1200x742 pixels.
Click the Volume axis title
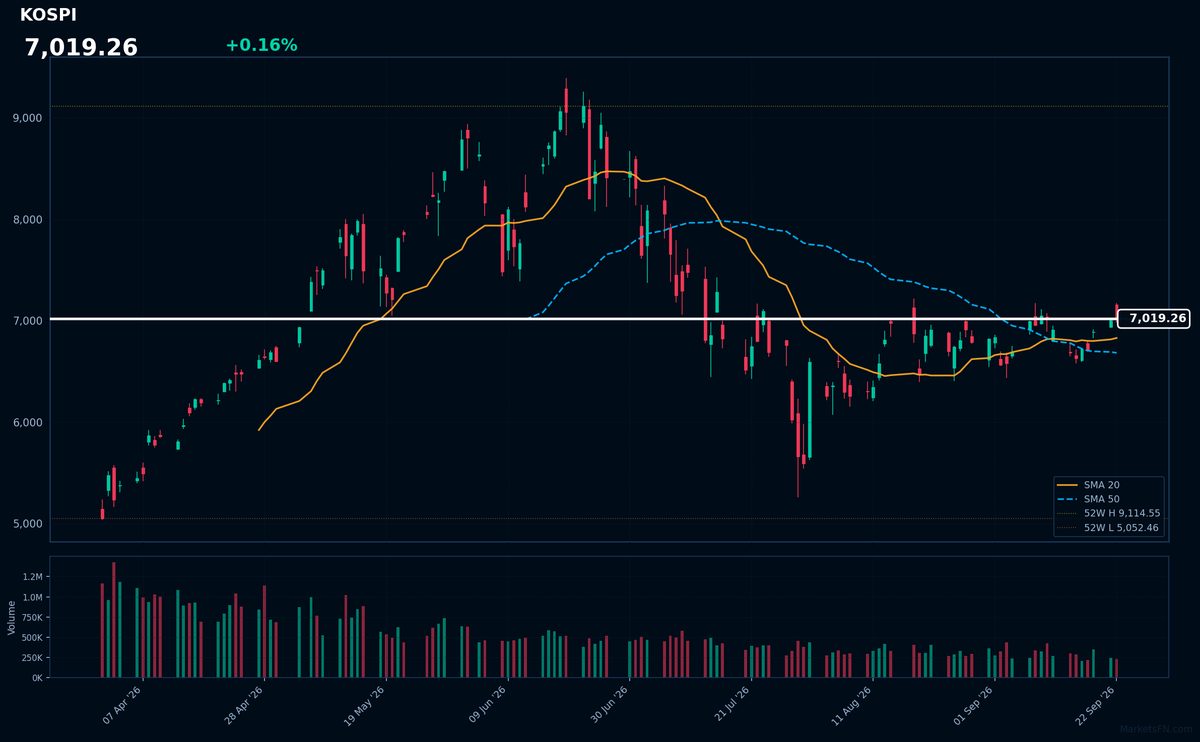coord(12,618)
